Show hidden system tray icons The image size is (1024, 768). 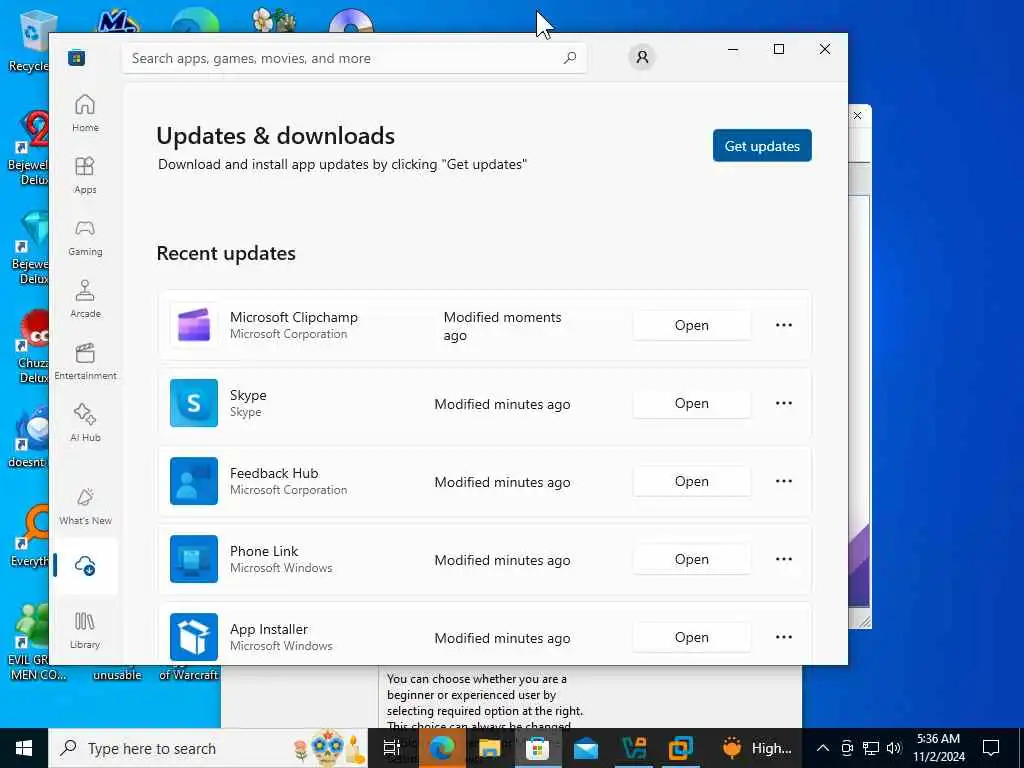[x=823, y=748]
